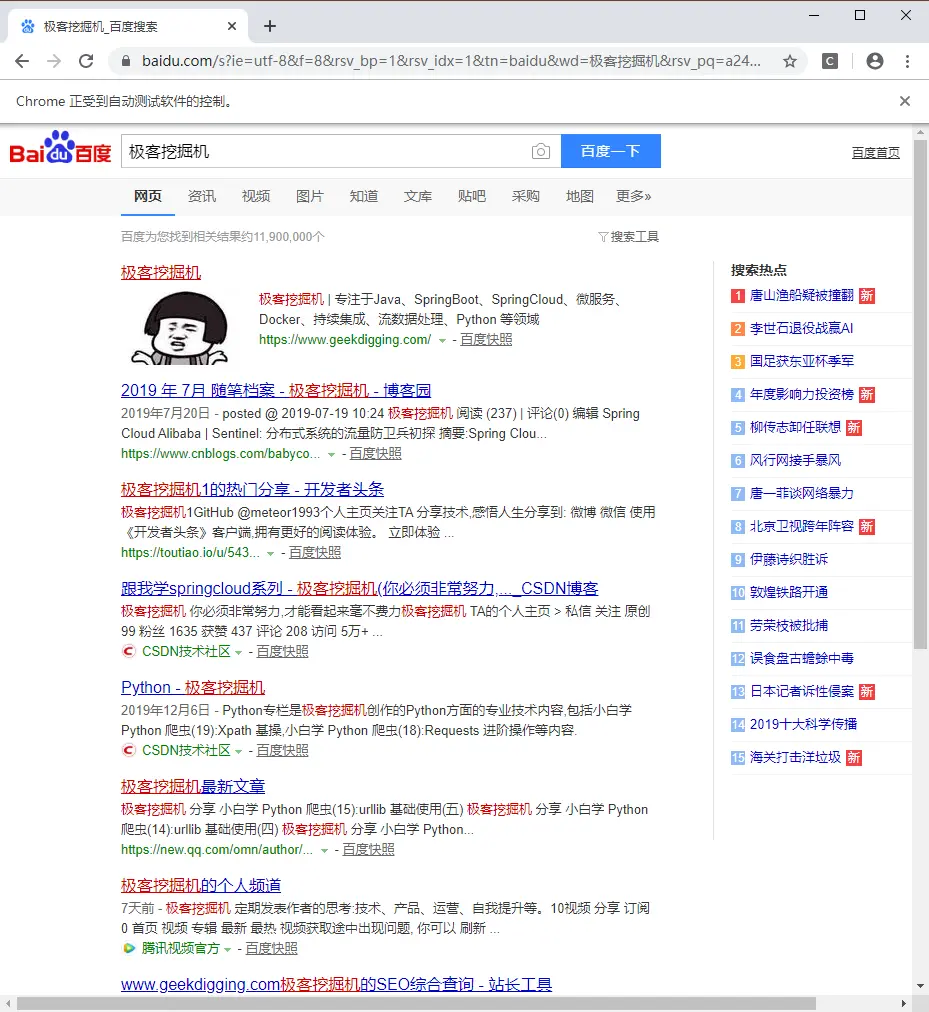929x1012 pixels.
Task: Click rank 2 badge for 李世石退役战赢AI
Action: 737,329
